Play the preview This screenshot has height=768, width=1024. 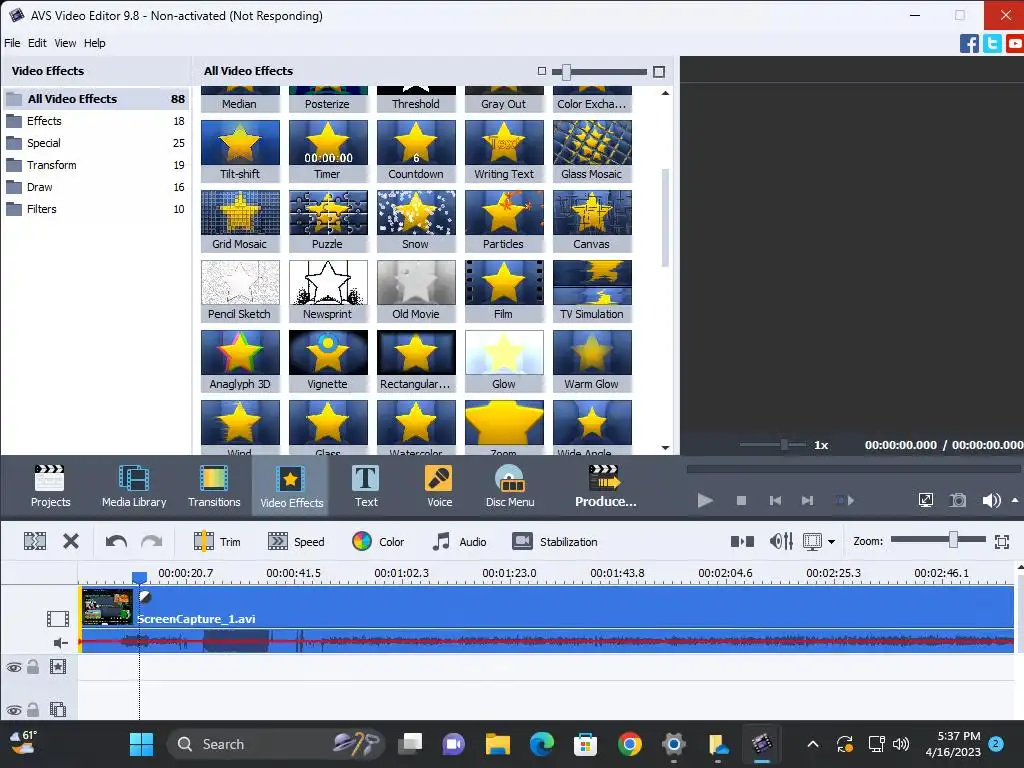click(705, 500)
